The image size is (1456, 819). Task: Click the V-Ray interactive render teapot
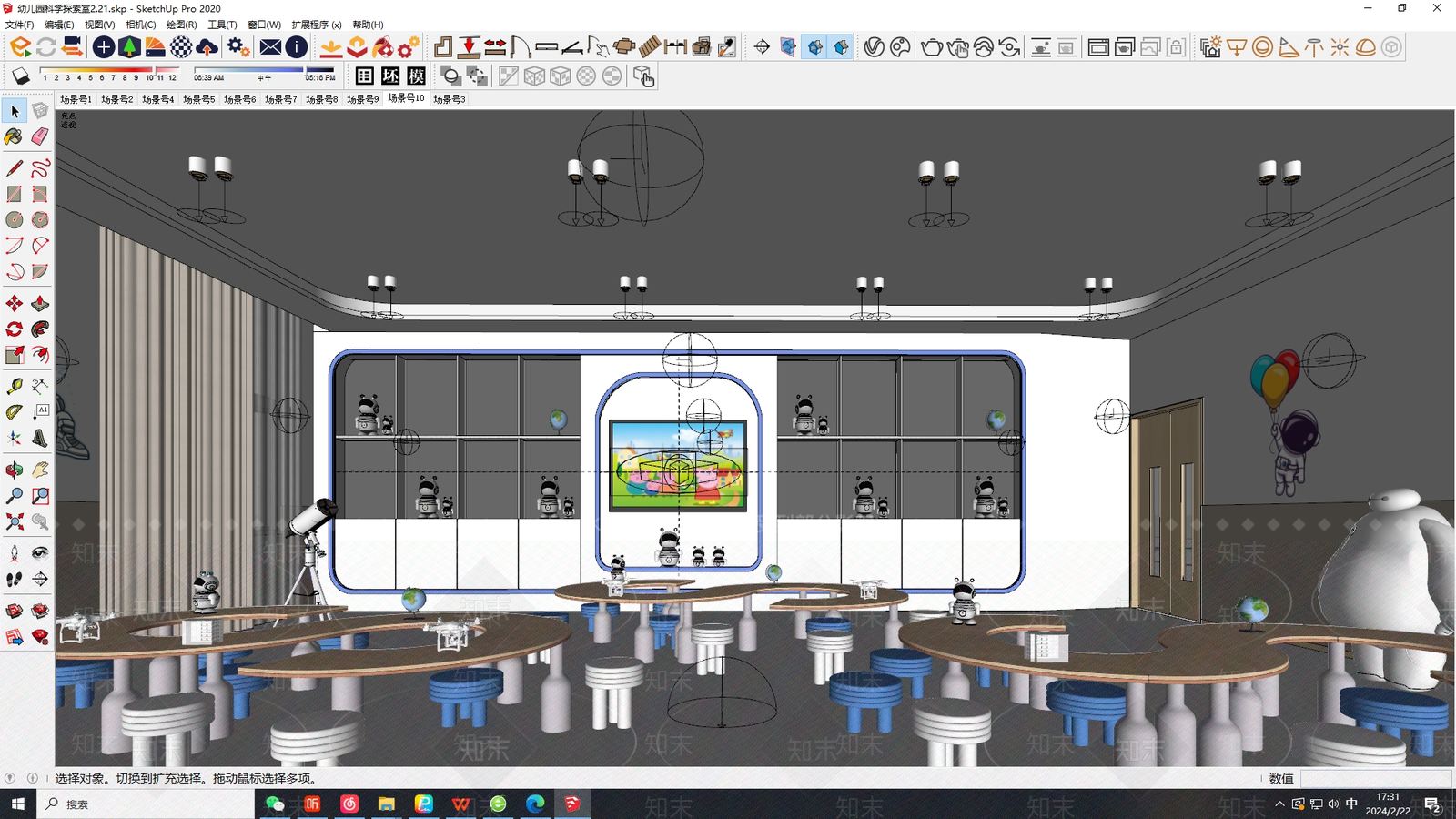tap(957, 47)
